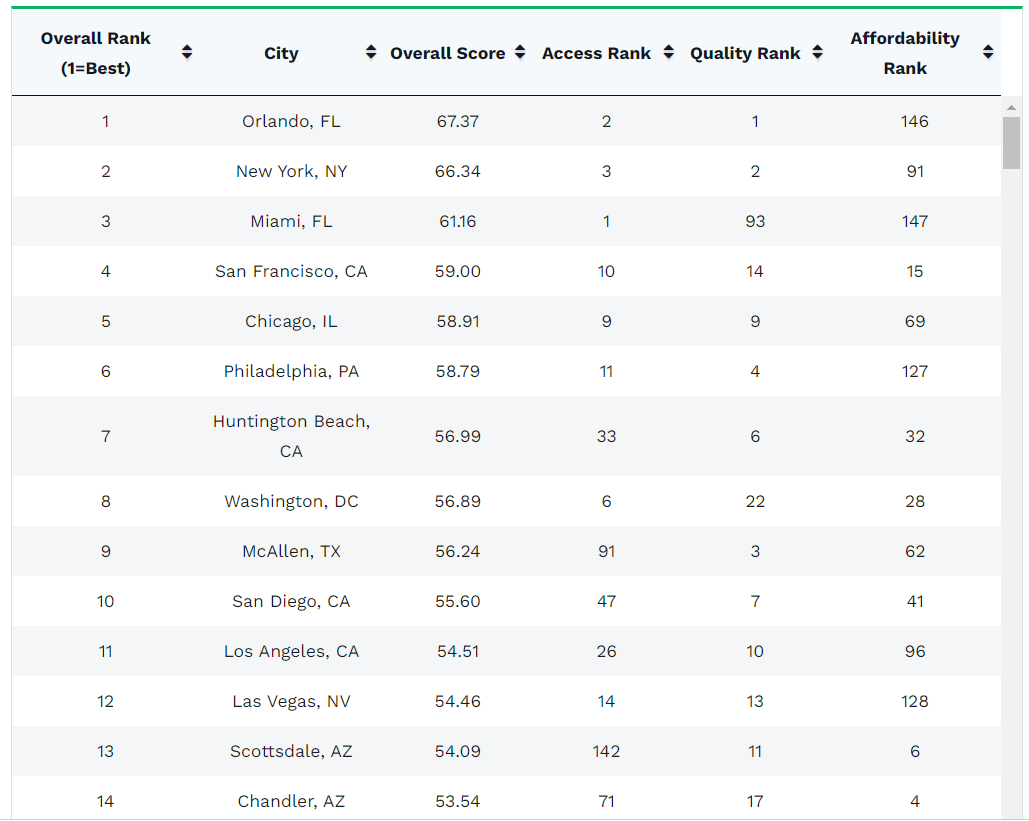
Task: Select the Overall Rank (1=Best) header text
Action: (x=96, y=53)
